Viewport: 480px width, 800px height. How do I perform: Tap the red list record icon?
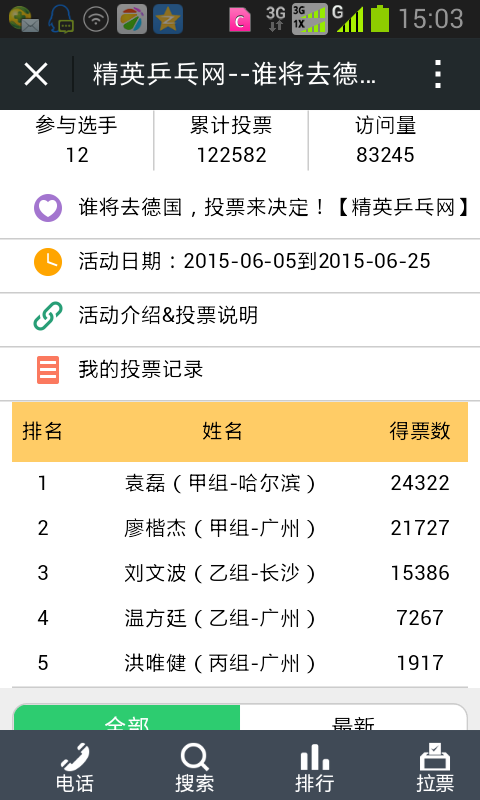(x=48, y=370)
